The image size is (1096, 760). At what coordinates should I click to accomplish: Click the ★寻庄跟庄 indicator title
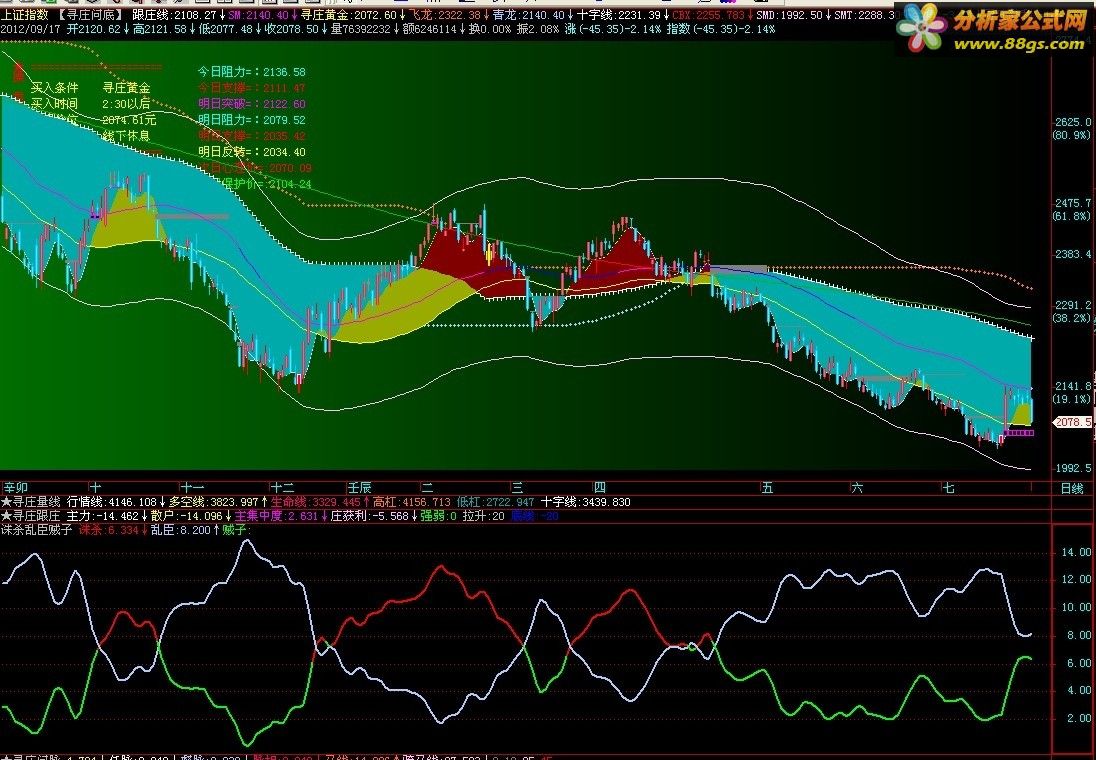click(x=30, y=516)
